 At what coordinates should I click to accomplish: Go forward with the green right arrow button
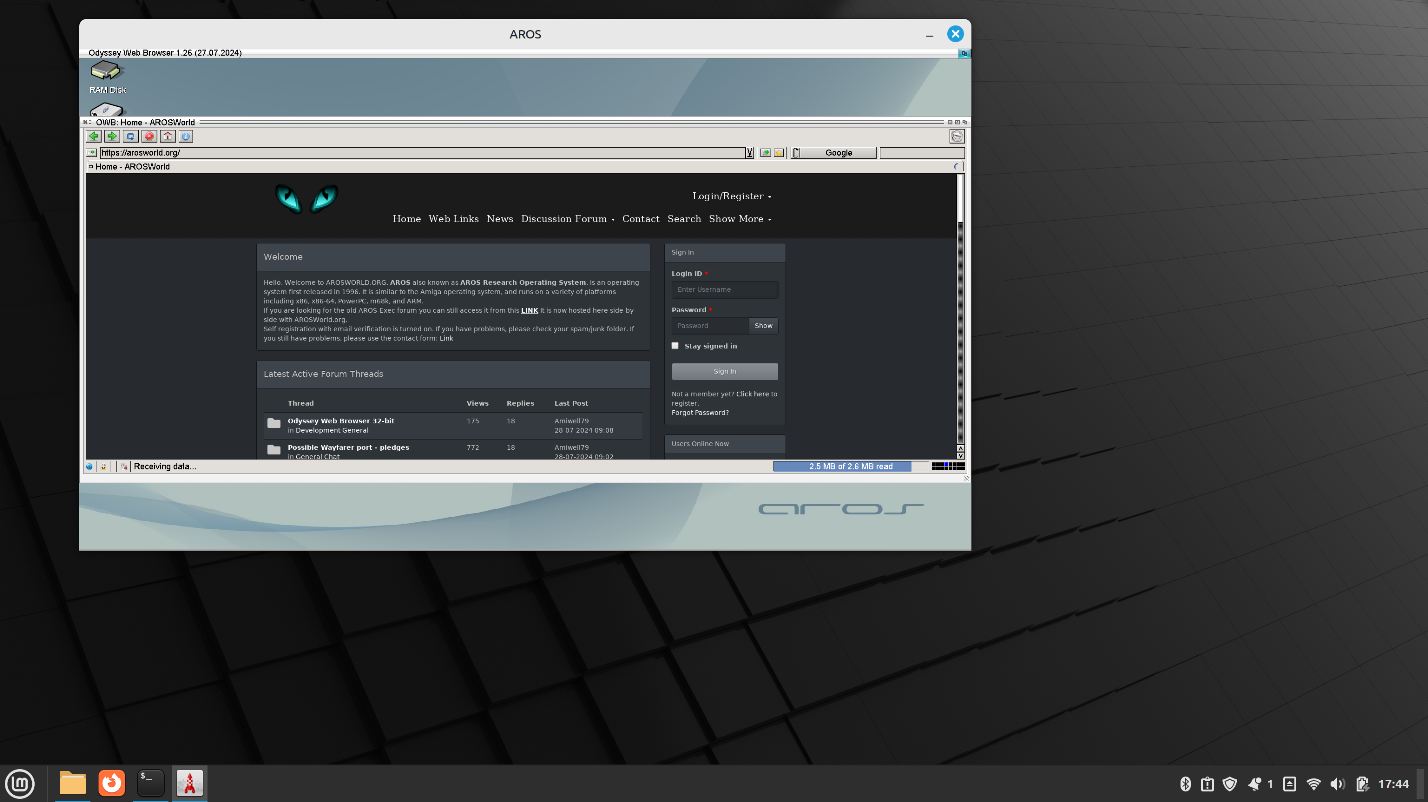tap(112, 136)
